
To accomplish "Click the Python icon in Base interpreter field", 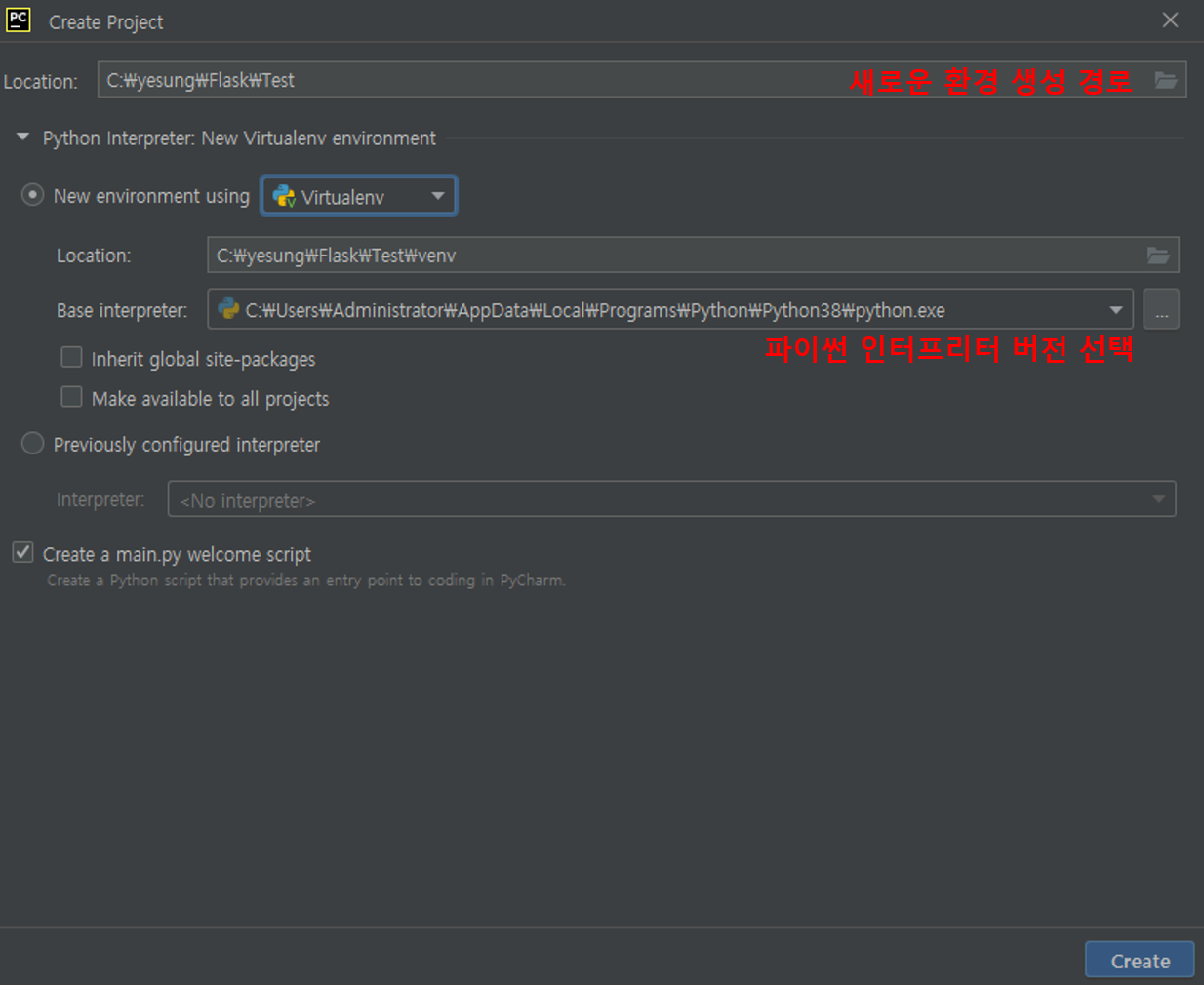I will (229, 310).
